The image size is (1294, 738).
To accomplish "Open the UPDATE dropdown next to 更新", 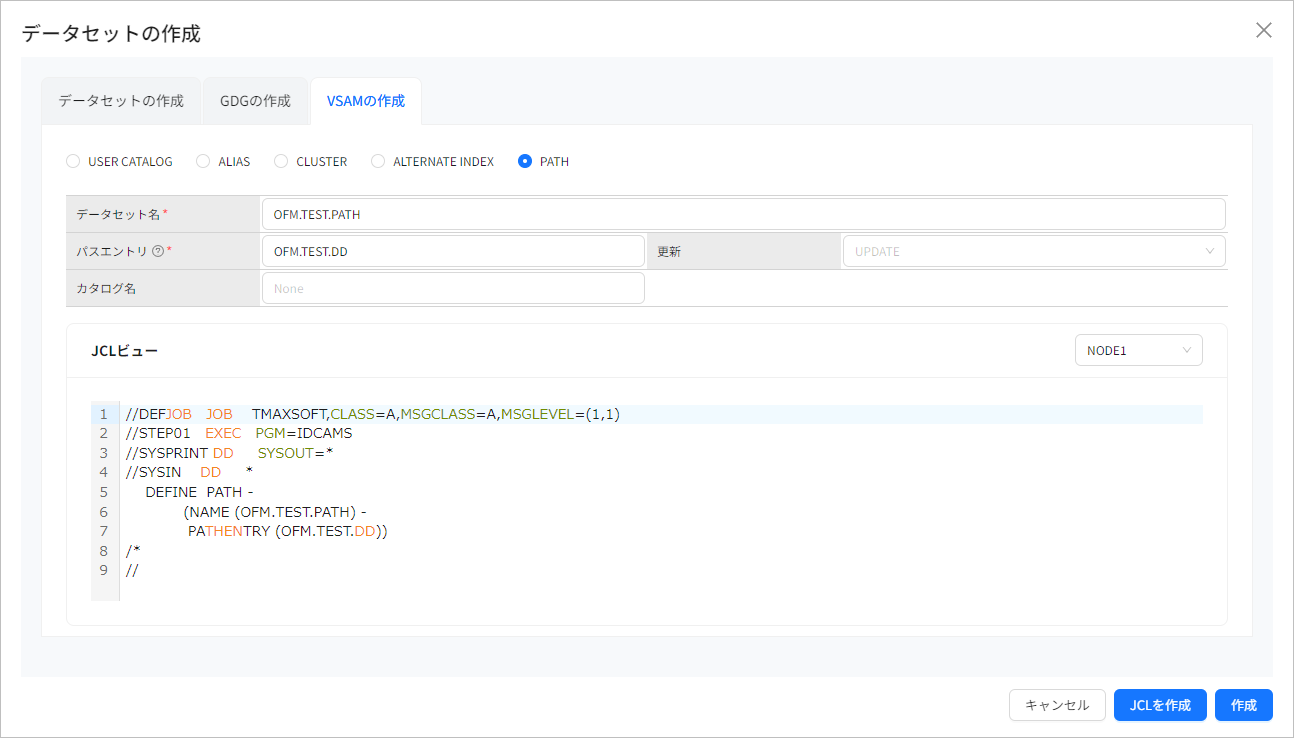I will point(1034,250).
